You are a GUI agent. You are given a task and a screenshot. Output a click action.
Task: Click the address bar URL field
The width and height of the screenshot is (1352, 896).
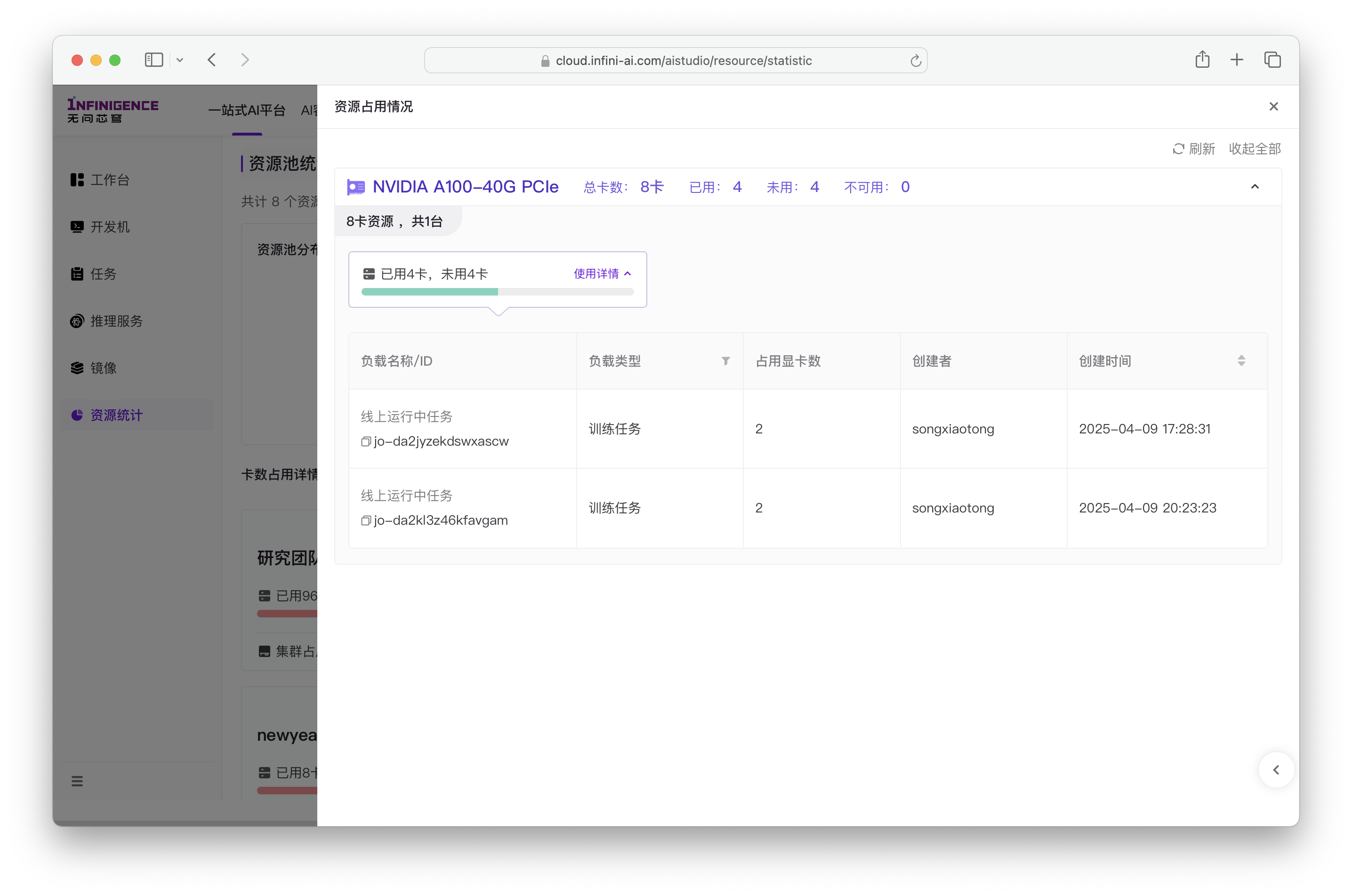(675, 61)
